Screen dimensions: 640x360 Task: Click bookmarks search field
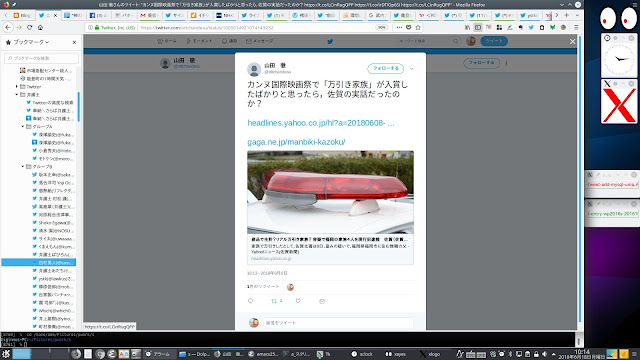[x=41, y=58]
